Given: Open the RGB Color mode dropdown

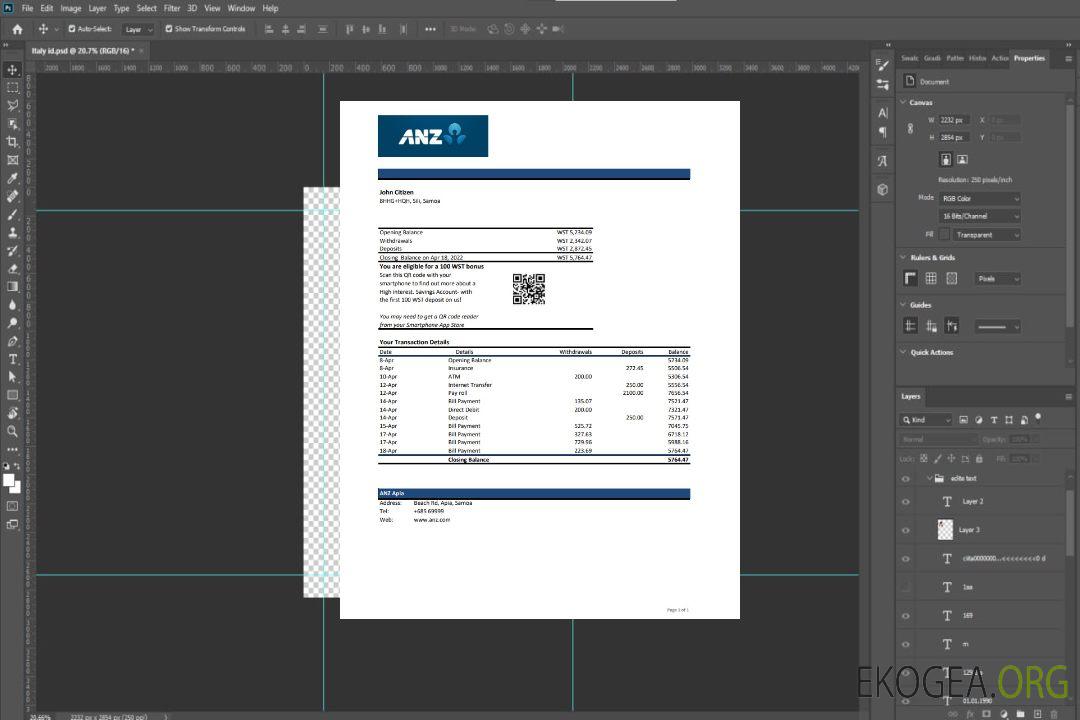Looking at the screenshot, I should [979, 199].
